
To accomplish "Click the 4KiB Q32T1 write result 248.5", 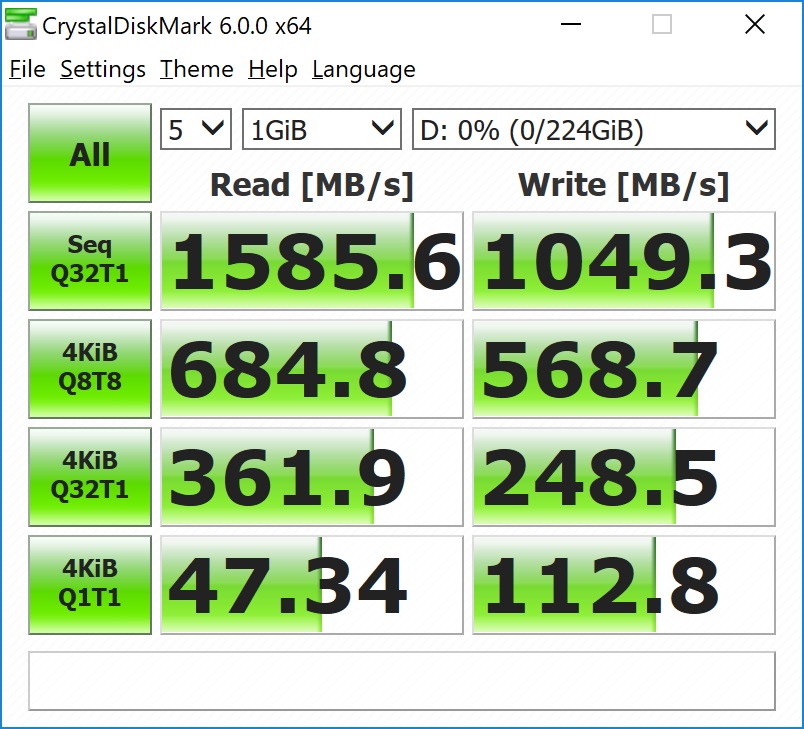I will coord(624,477).
